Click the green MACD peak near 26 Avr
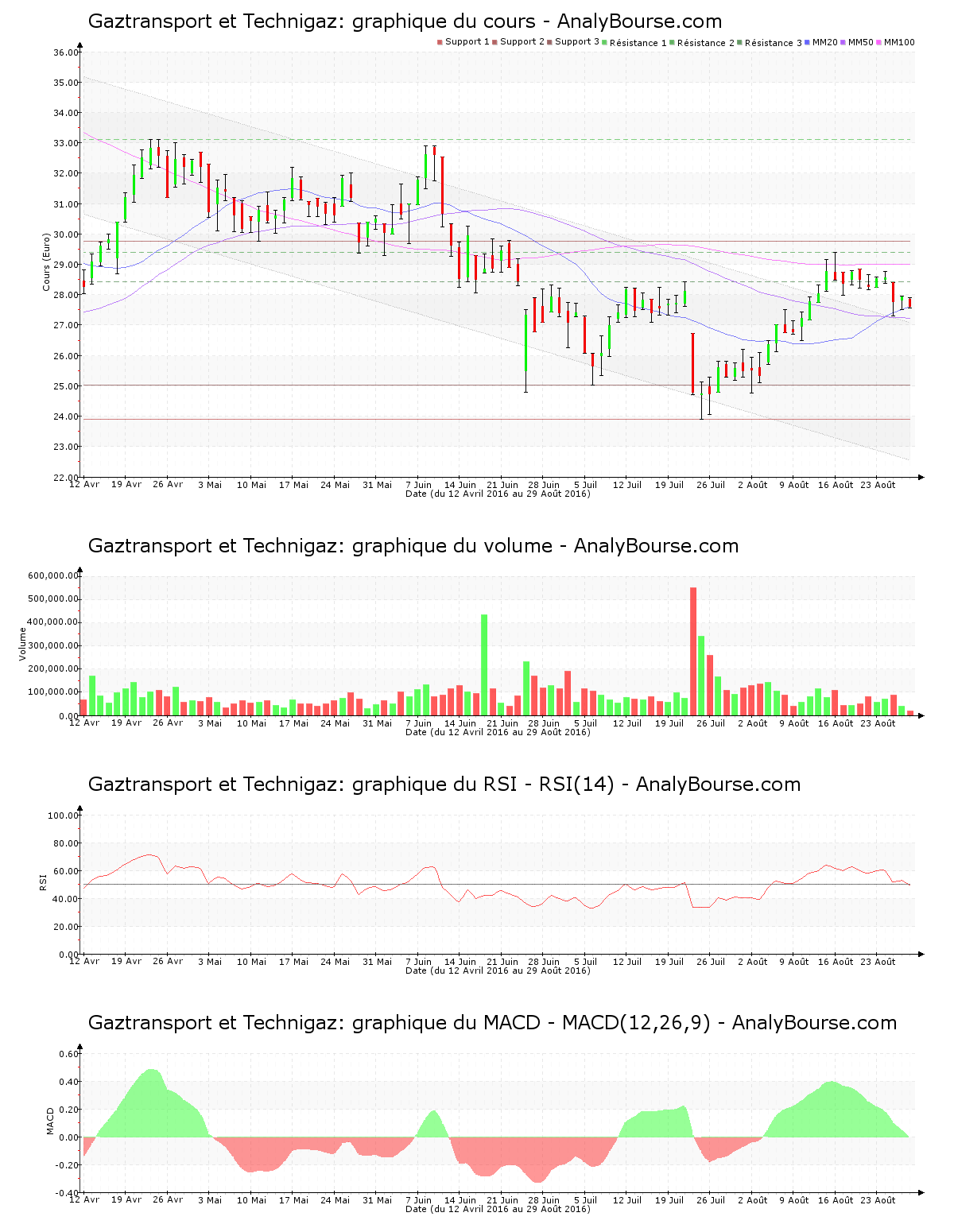954x1232 pixels. click(x=152, y=1105)
